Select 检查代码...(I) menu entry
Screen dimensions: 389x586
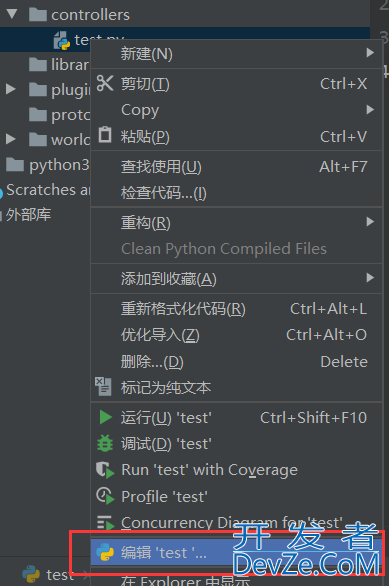point(237,193)
